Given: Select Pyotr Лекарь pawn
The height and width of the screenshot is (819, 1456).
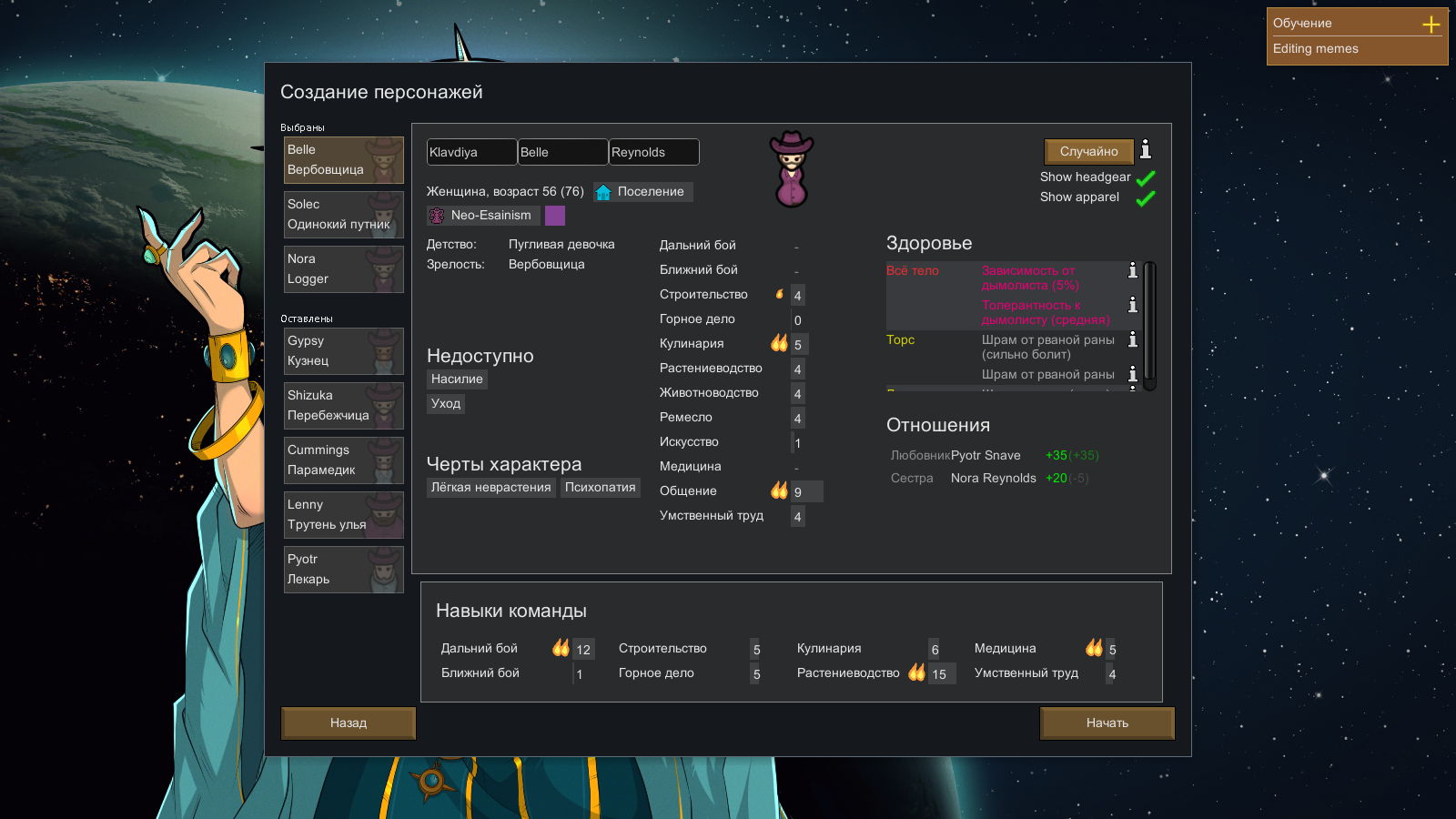Looking at the screenshot, I should pyautogui.click(x=344, y=570).
